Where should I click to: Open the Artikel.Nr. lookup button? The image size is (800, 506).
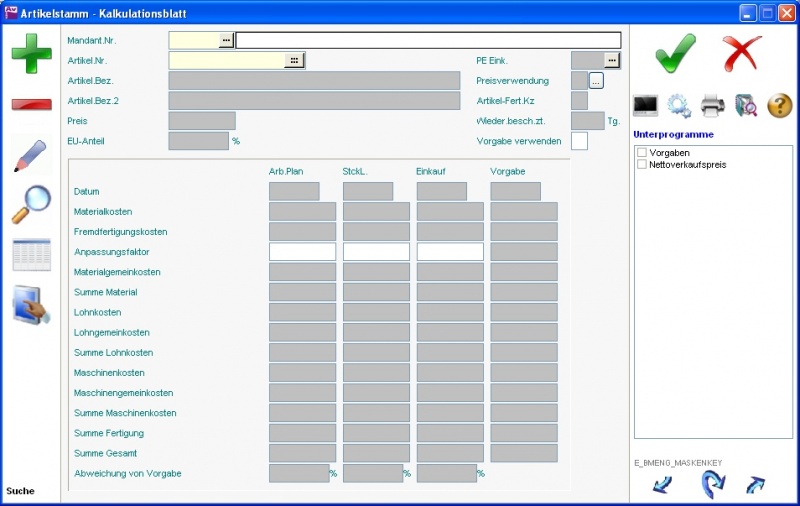[294, 60]
